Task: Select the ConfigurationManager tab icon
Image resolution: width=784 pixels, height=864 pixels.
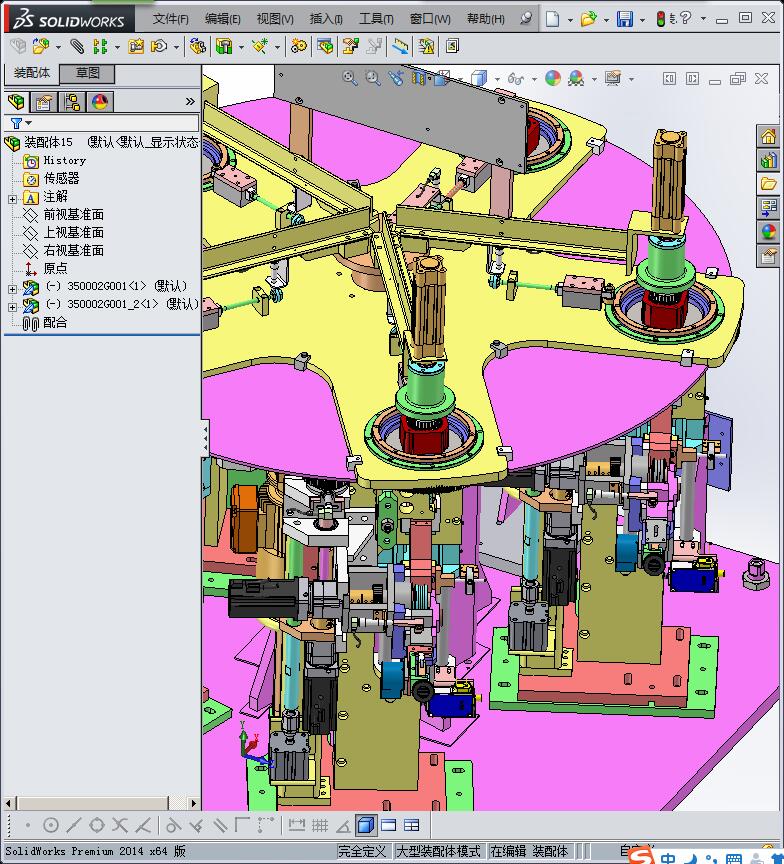Action: [72, 102]
